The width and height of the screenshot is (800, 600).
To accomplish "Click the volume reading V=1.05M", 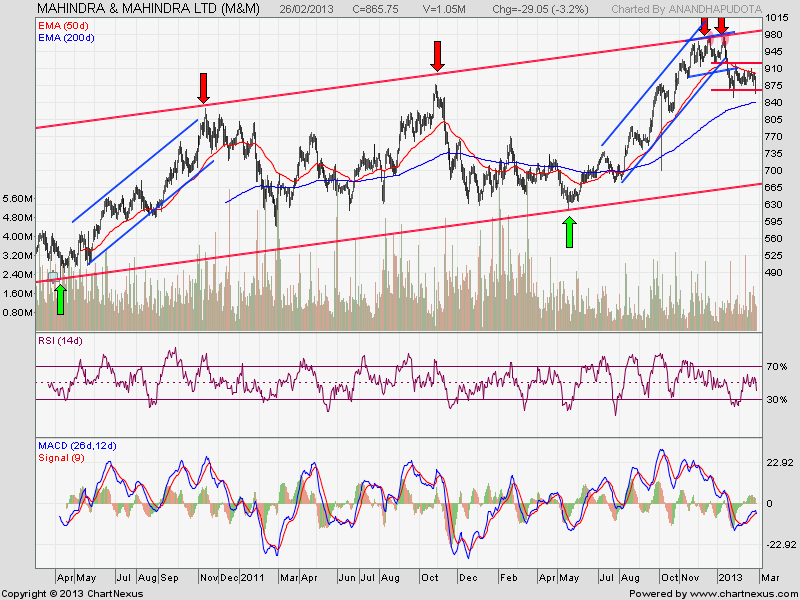I will pos(444,9).
